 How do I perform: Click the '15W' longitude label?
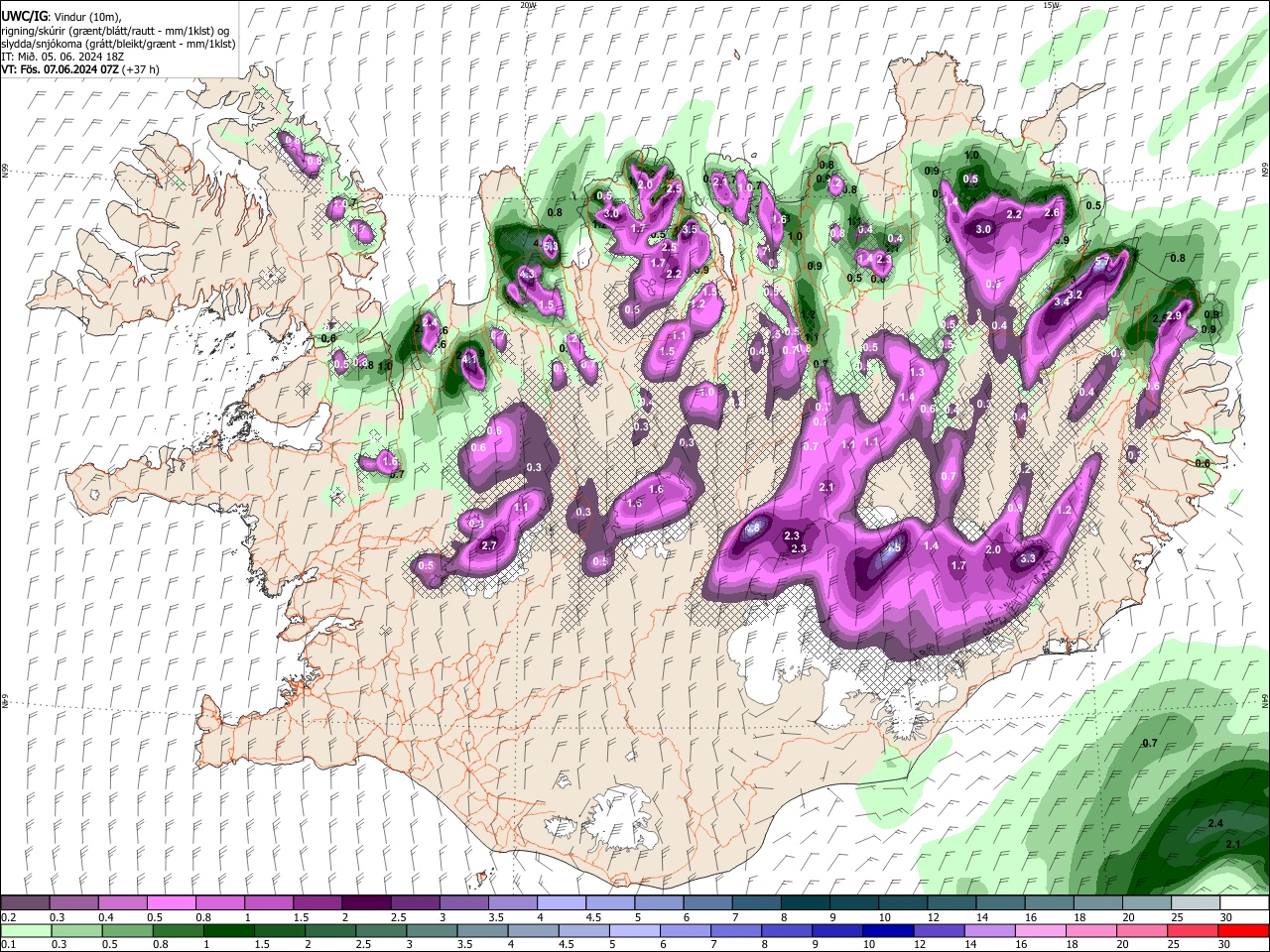coord(1051,5)
